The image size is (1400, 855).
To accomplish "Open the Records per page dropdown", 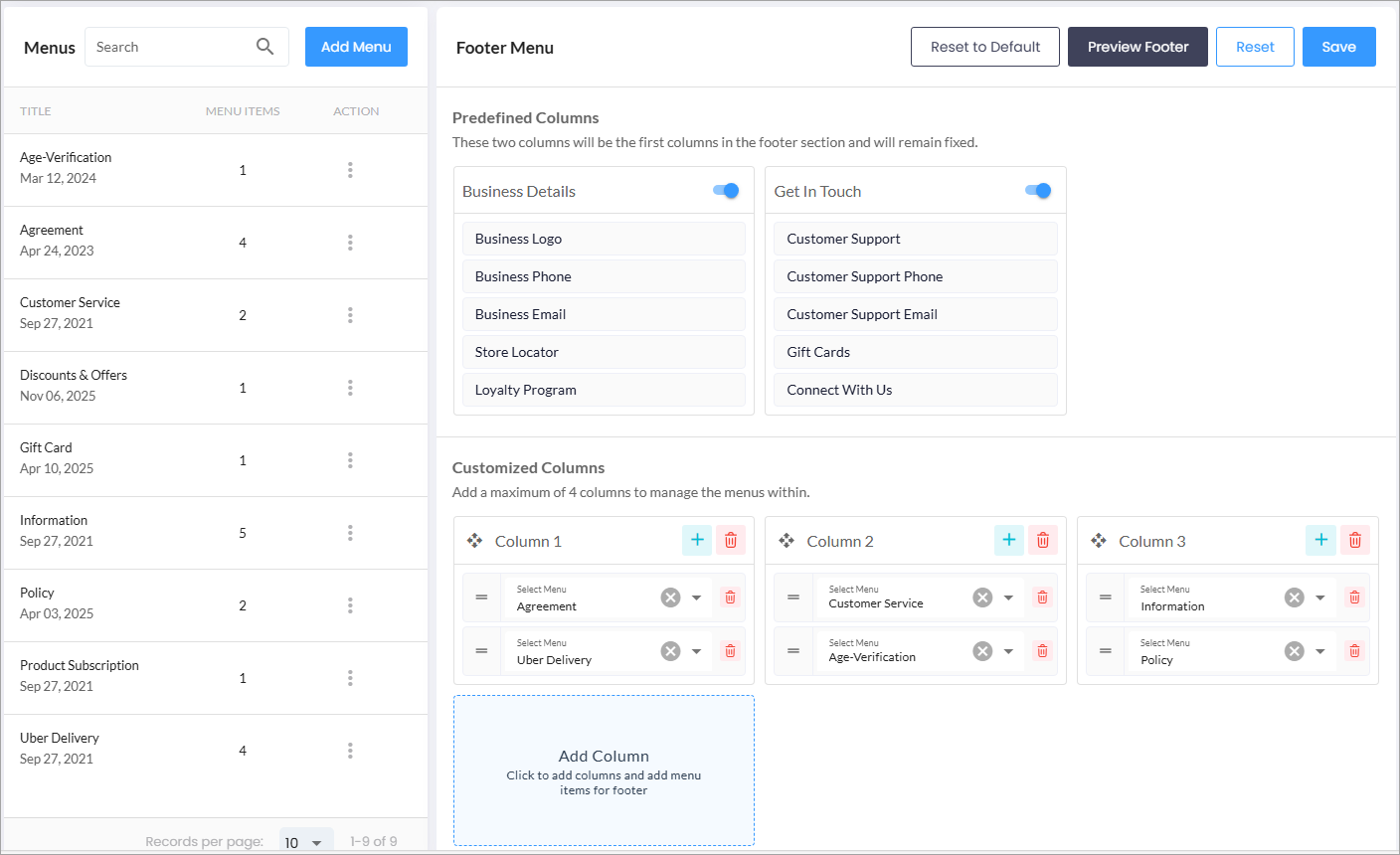I will pyautogui.click(x=305, y=841).
